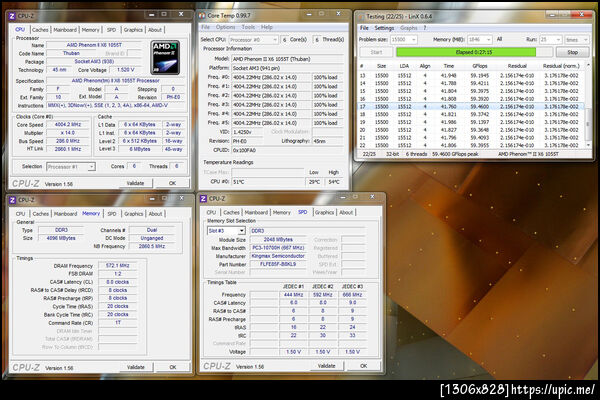This screenshot has height=400, width=600.
Task: Click the Core Voltage value 1.520 V
Action: click(x=126, y=70)
